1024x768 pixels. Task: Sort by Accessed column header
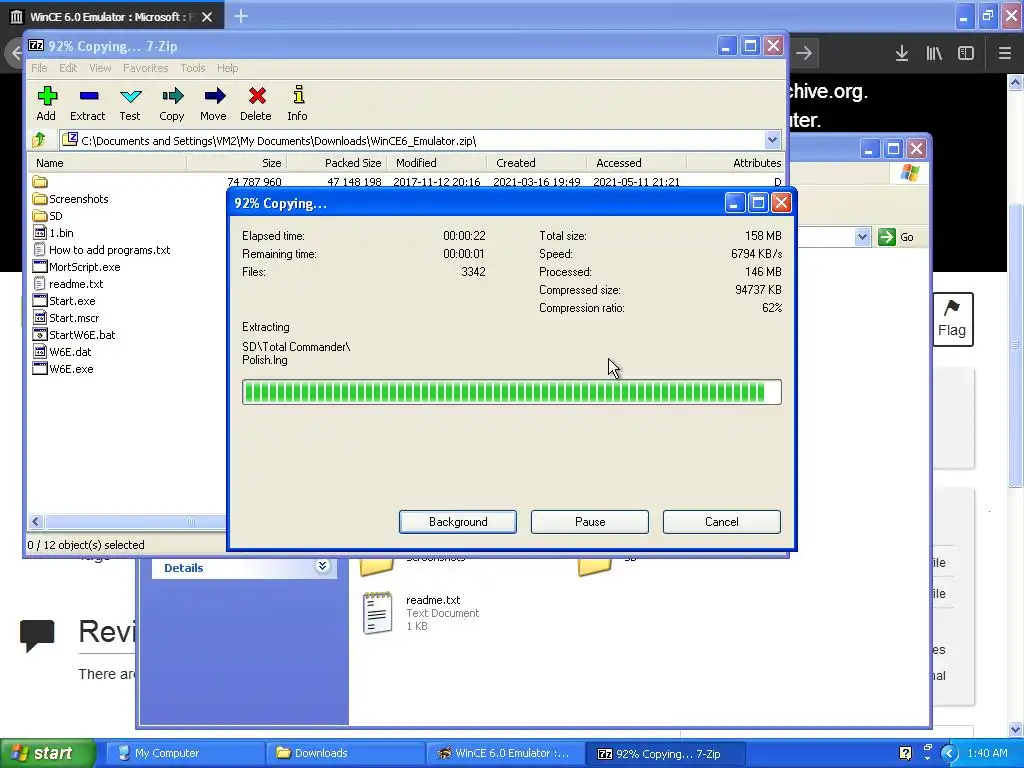[637, 163]
